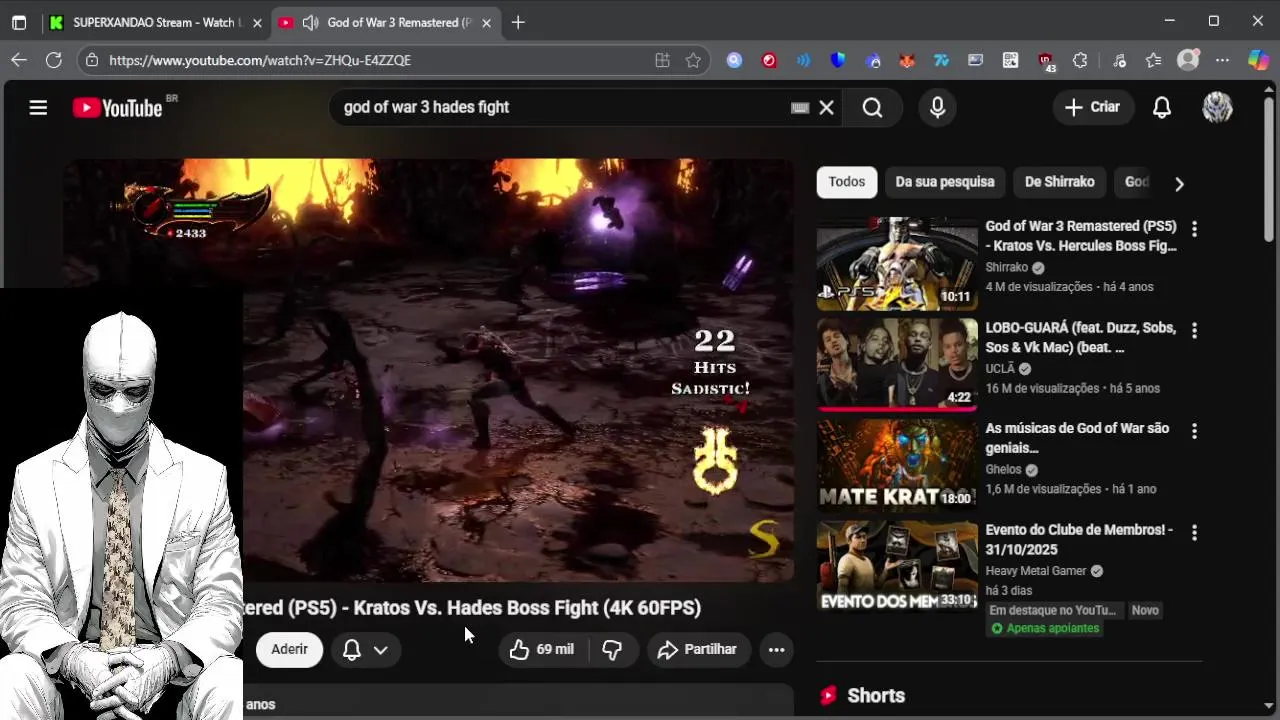Open the QR code extension

click(1011, 60)
